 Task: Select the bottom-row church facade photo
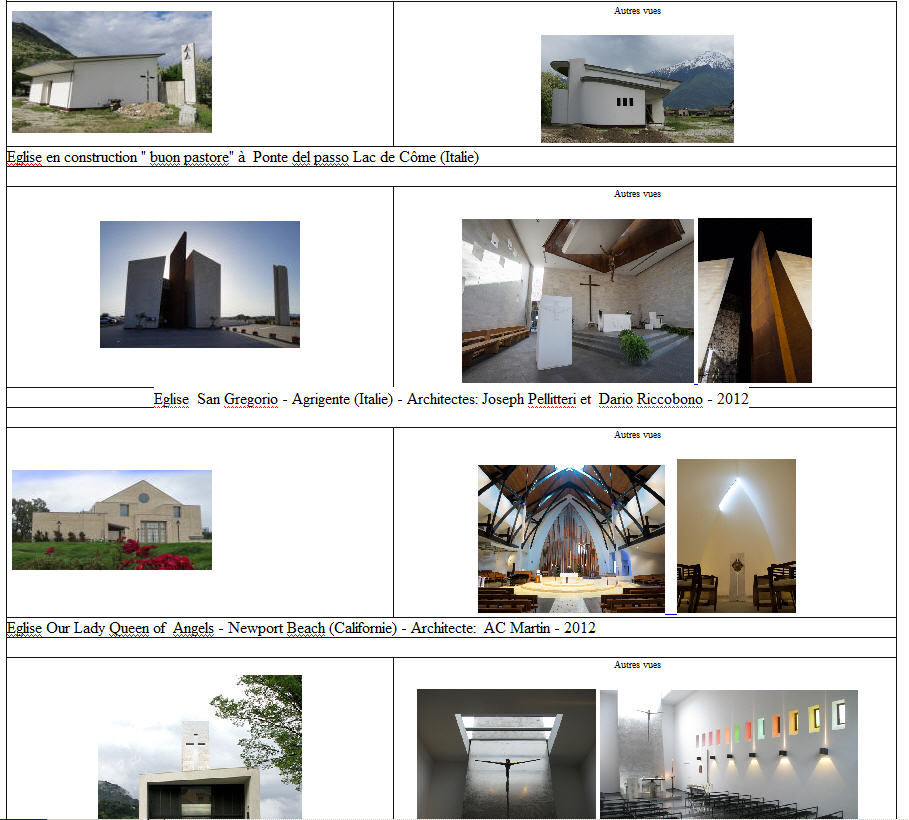tap(200, 747)
